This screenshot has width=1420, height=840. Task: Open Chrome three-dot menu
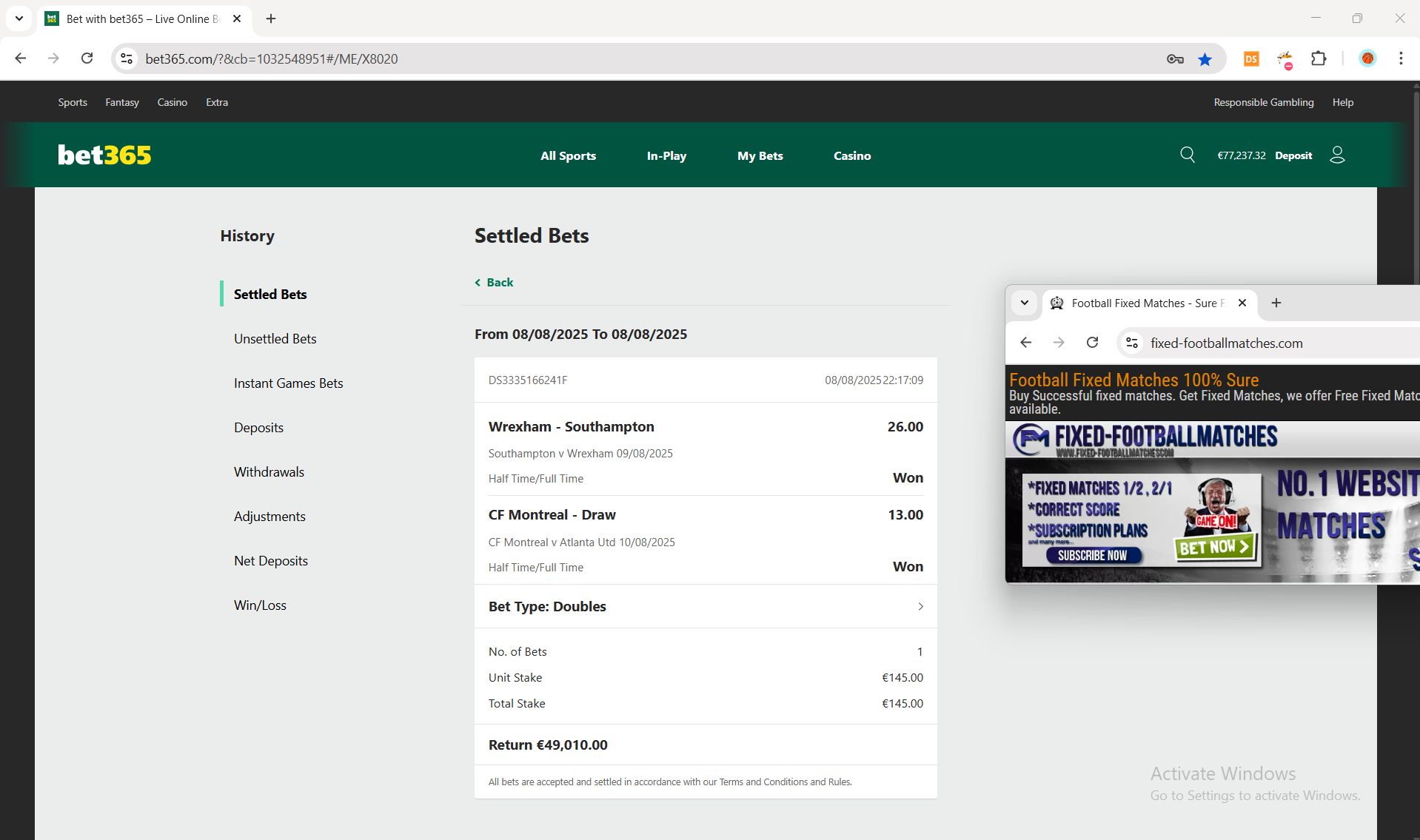[x=1401, y=58]
